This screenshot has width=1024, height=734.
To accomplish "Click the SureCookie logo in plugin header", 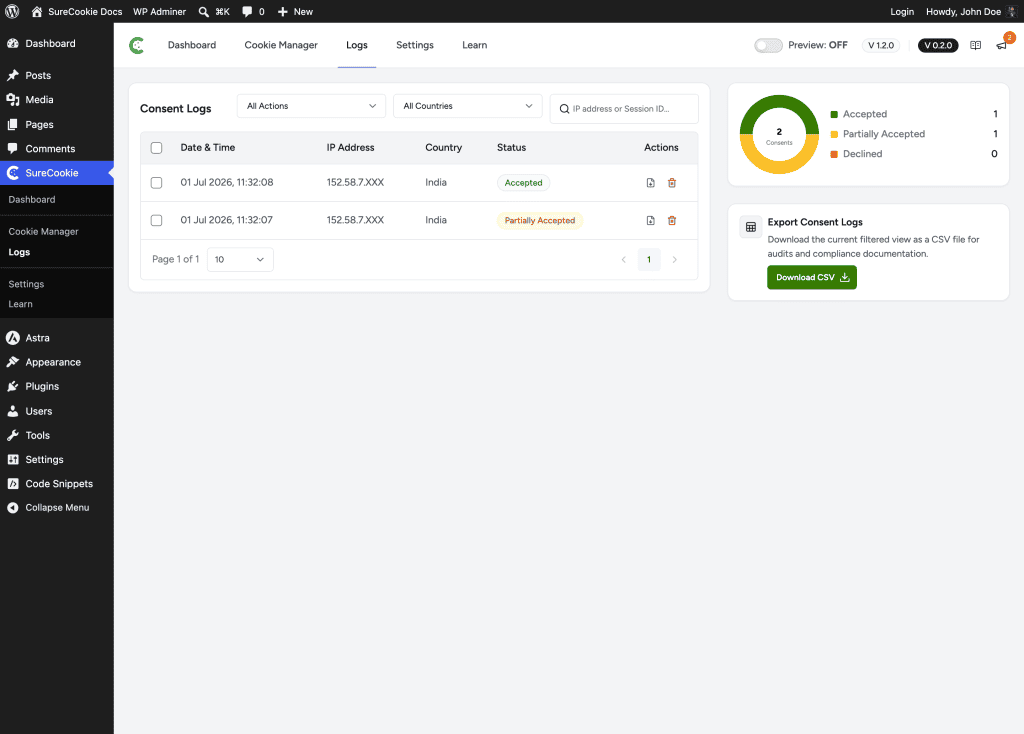I will (136, 45).
